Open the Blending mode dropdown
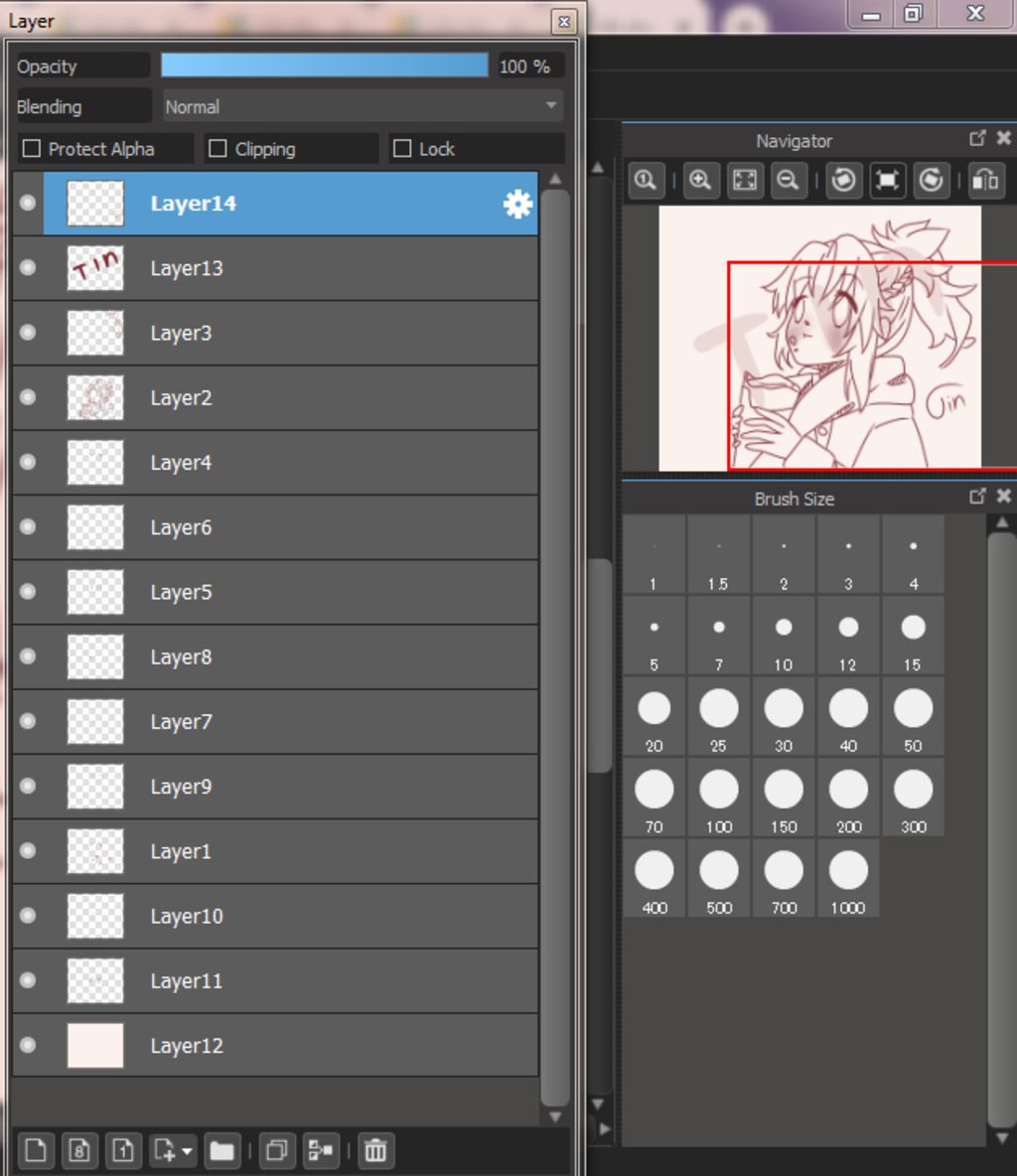The image size is (1017, 1176). point(363,106)
